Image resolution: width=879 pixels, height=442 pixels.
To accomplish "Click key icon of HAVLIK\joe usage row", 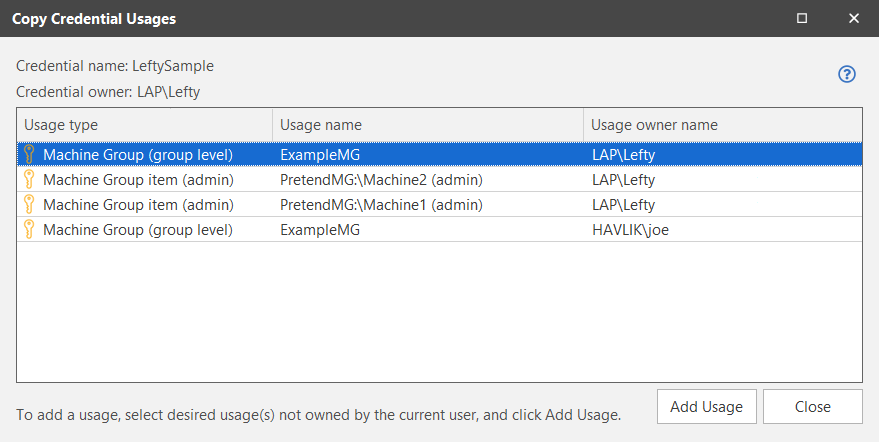I will tap(29, 230).
